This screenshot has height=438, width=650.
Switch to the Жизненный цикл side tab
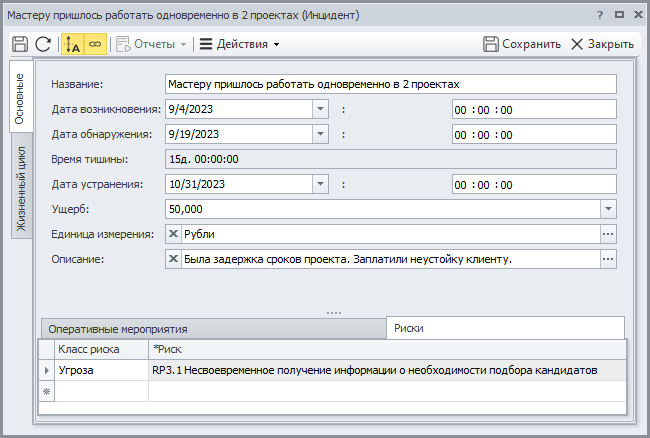(x=19, y=187)
